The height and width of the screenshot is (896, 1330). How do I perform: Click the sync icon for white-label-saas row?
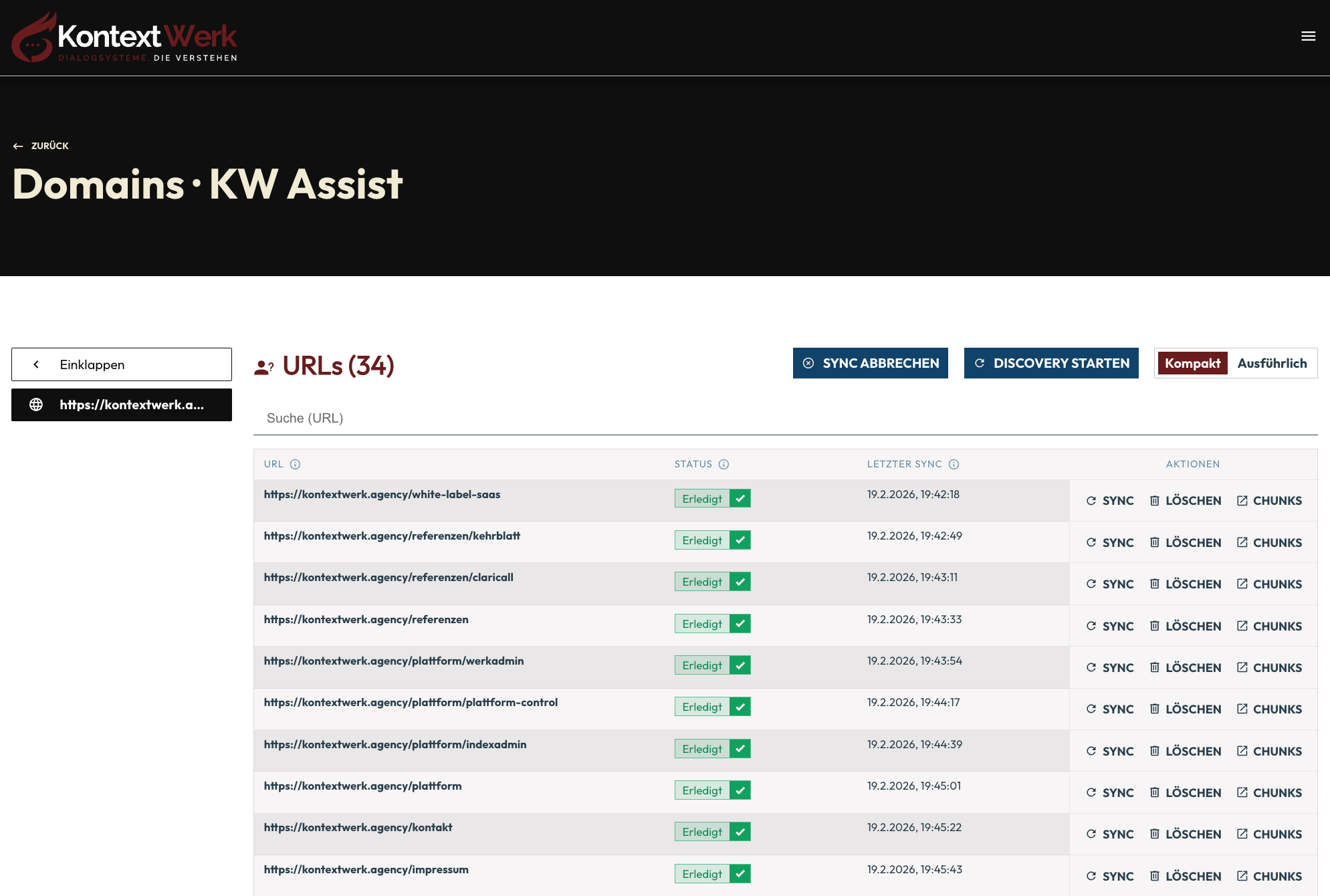click(x=1091, y=500)
